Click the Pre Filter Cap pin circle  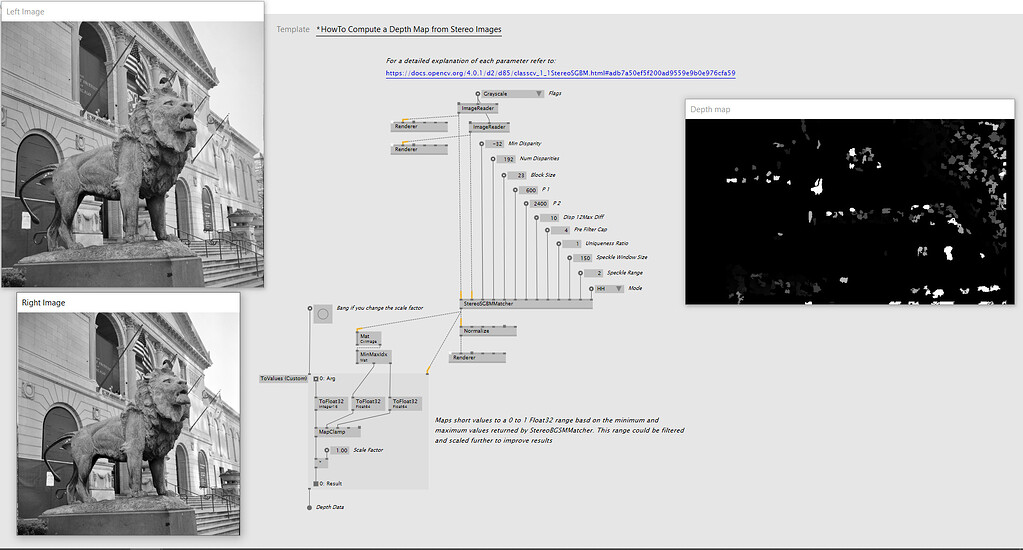pyautogui.click(x=548, y=230)
